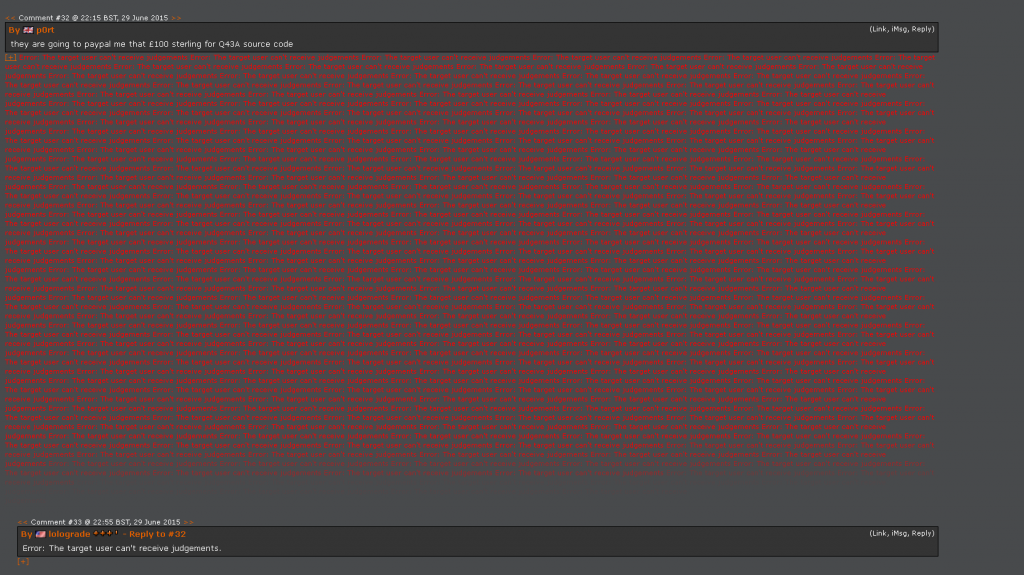Click the >> arrows after Comment #33
This screenshot has width=1024, height=575.
(189, 522)
